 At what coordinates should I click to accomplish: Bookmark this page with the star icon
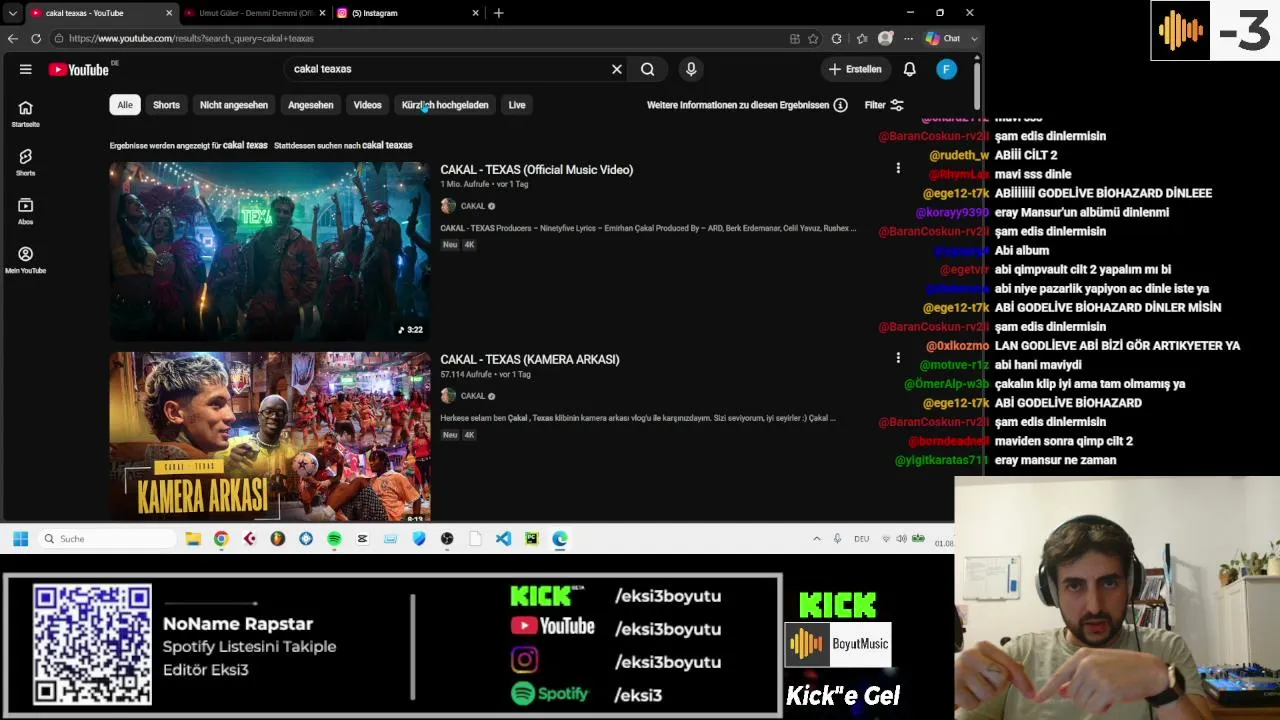click(813, 38)
